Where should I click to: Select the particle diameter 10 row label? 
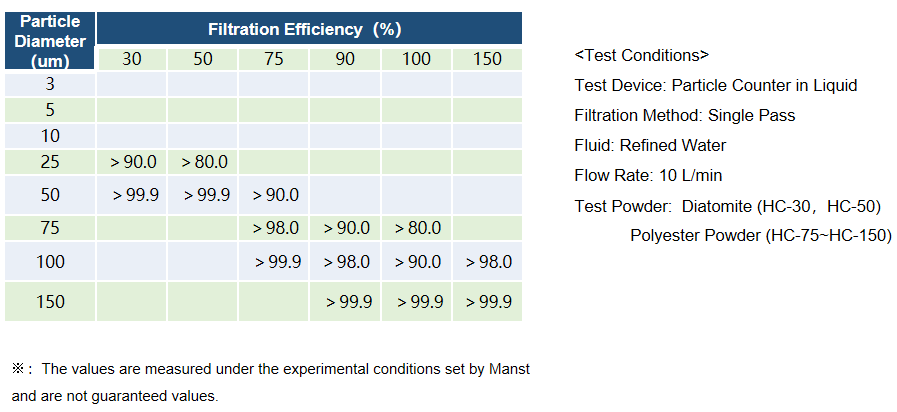tap(50, 136)
